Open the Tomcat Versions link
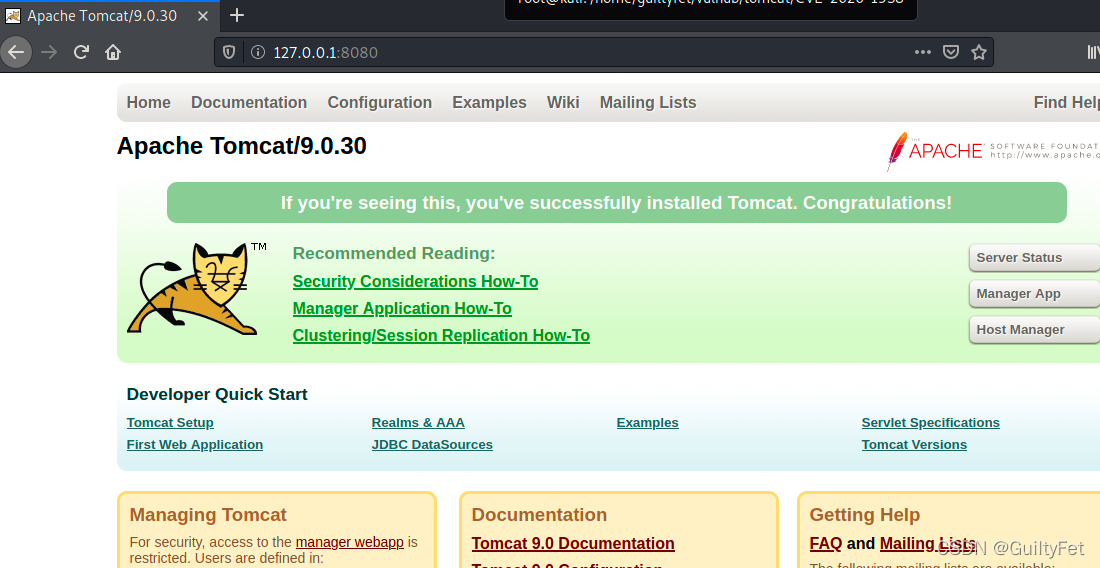Screen dimensions: 1100x568 (x=914, y=445)
